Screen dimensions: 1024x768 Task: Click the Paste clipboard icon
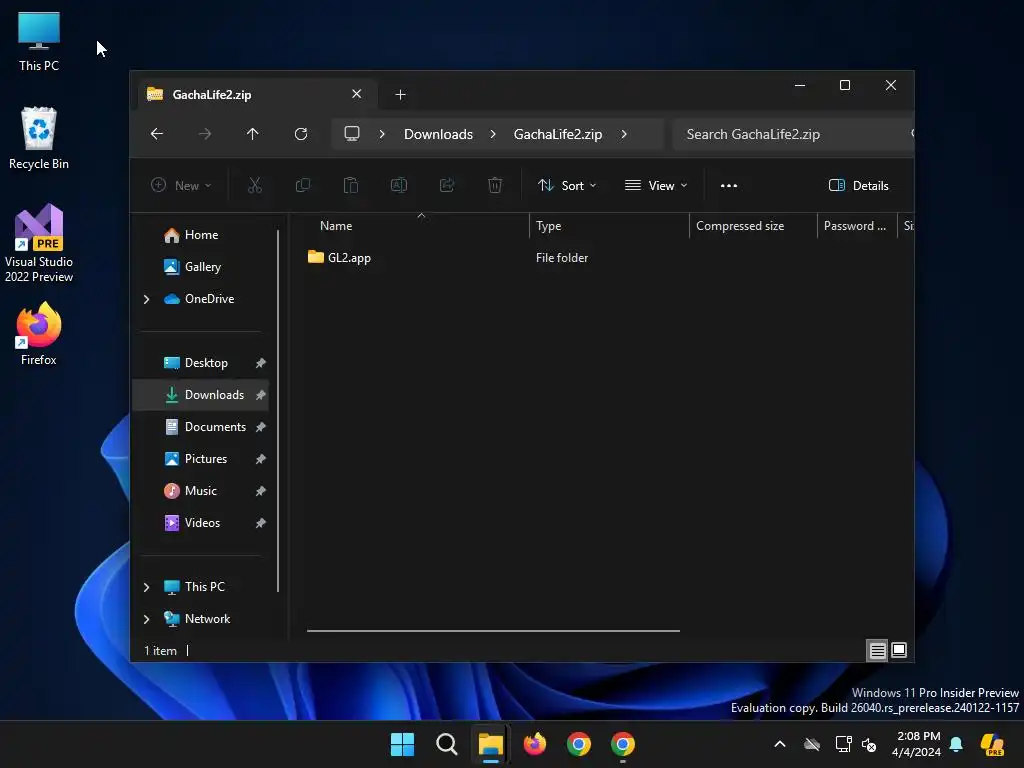[x=351, y=185]
